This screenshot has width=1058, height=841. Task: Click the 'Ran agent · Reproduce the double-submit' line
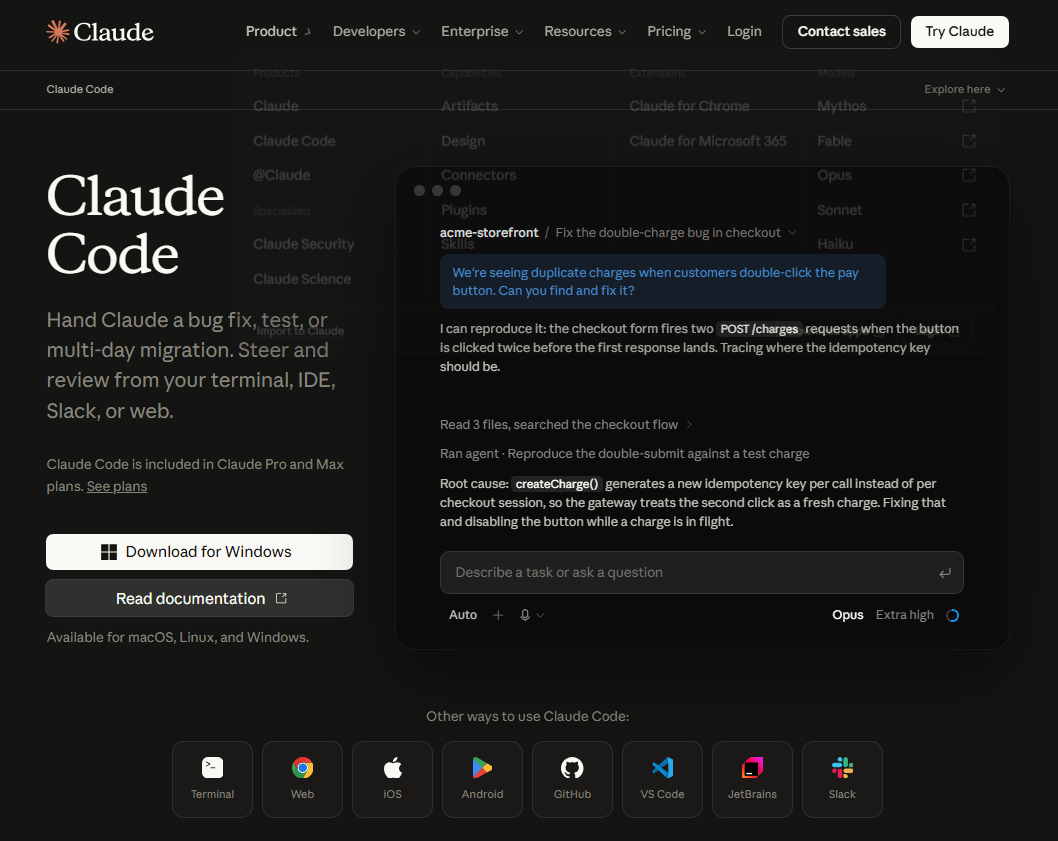click(625, 454)
